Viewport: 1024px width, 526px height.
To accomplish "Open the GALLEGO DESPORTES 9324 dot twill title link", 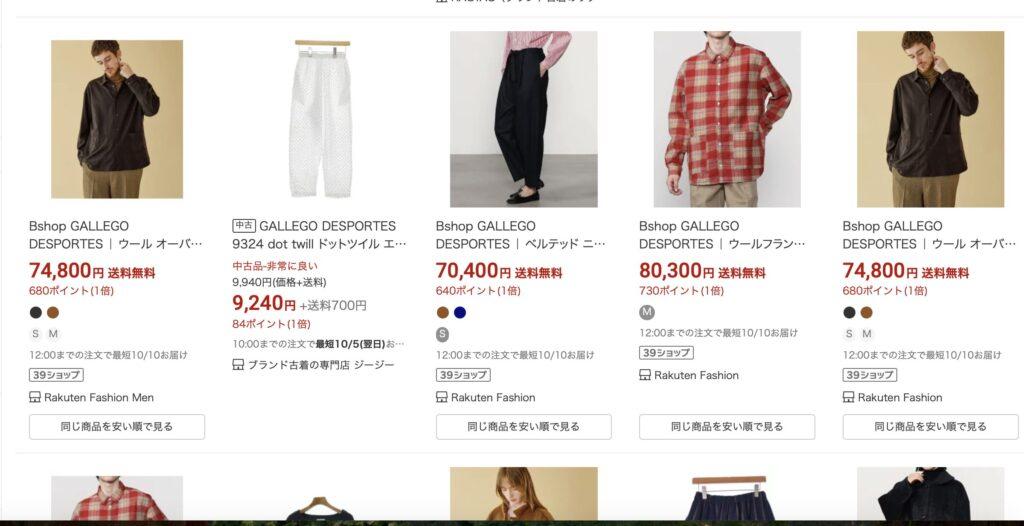I will pos(319,235).
